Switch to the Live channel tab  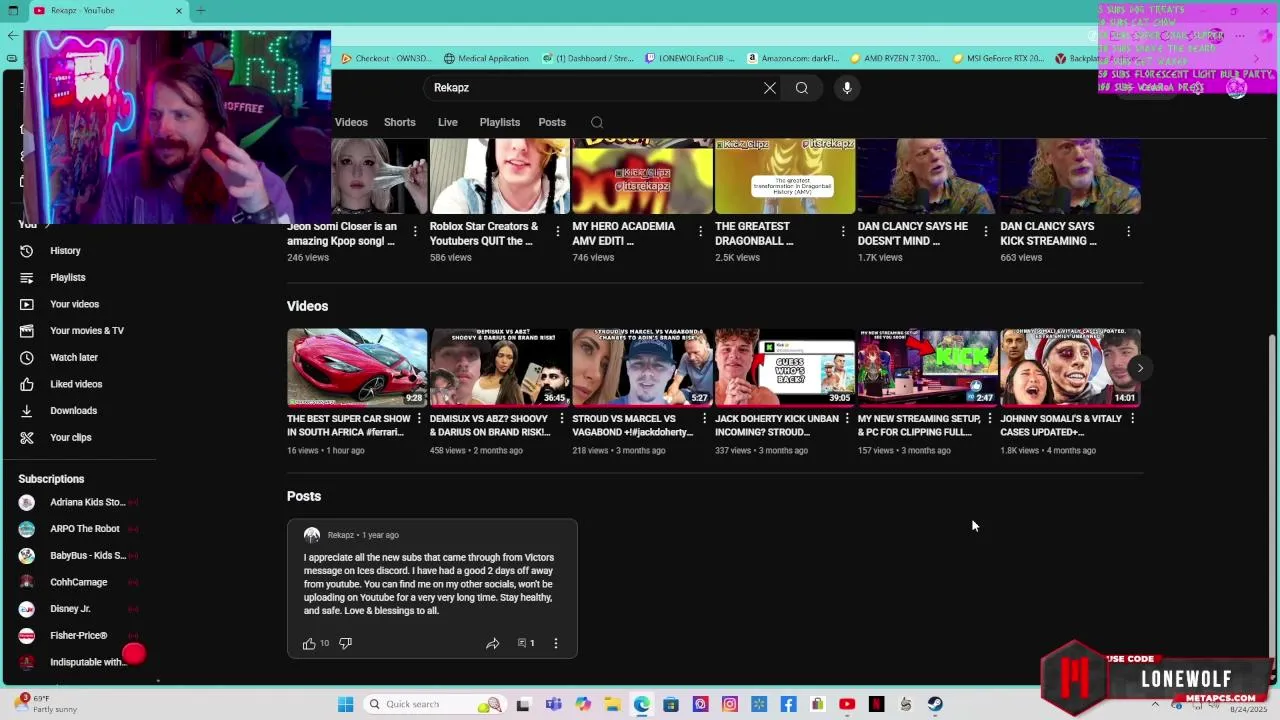(x=448, y=123)
